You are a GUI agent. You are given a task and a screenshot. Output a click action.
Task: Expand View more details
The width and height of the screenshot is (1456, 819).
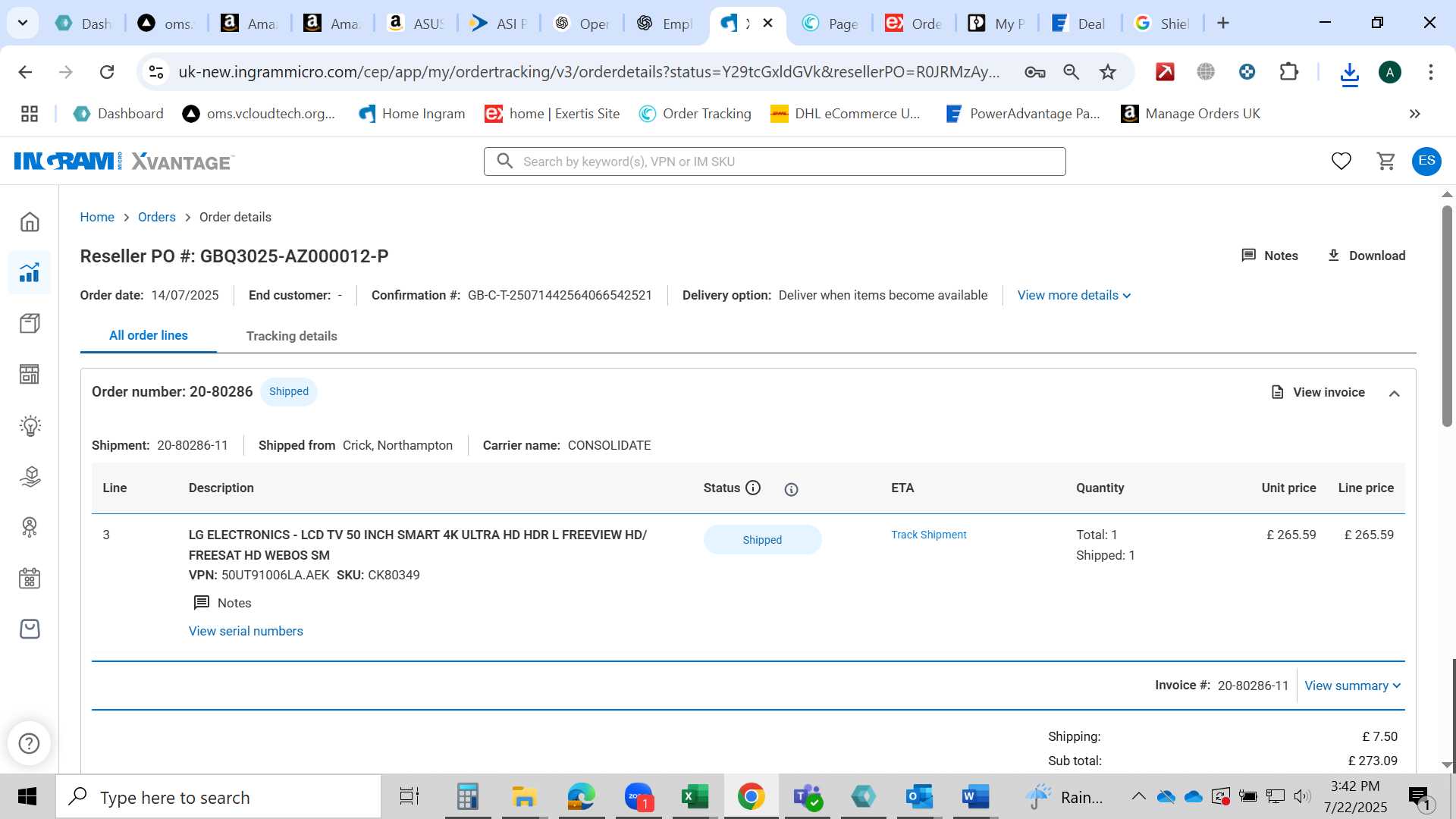(1074, 295)
